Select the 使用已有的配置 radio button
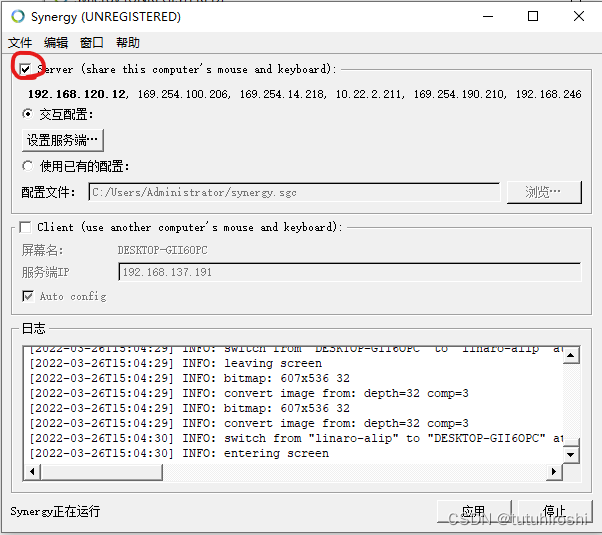This screenshot has width=602, height=535. point(27,166)
